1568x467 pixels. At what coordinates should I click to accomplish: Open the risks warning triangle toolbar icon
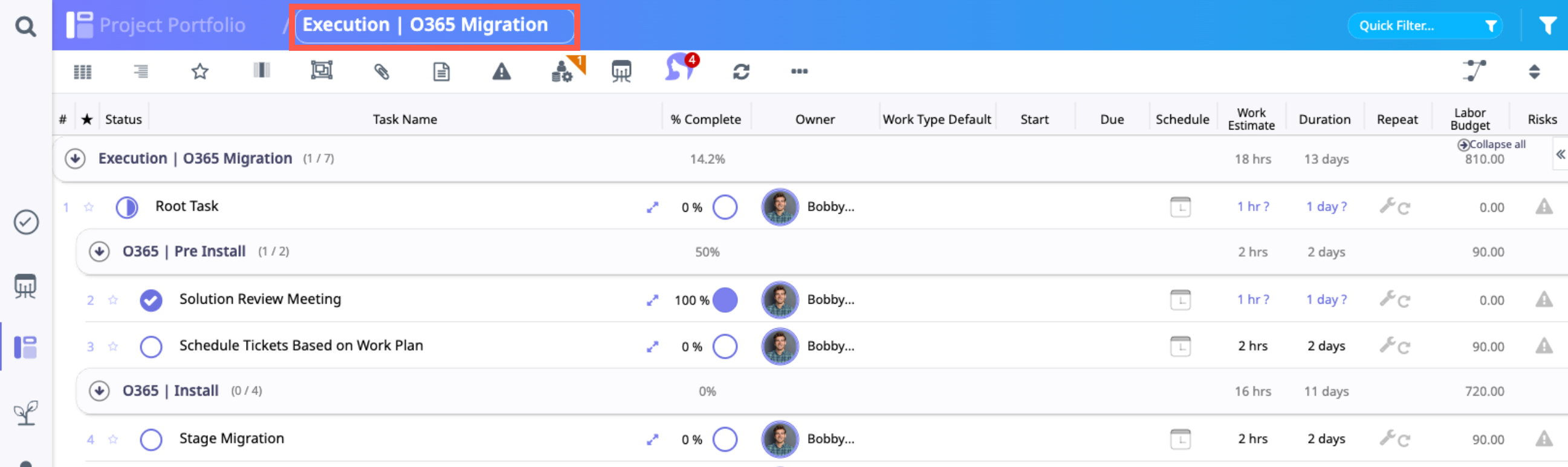point(501,72)
